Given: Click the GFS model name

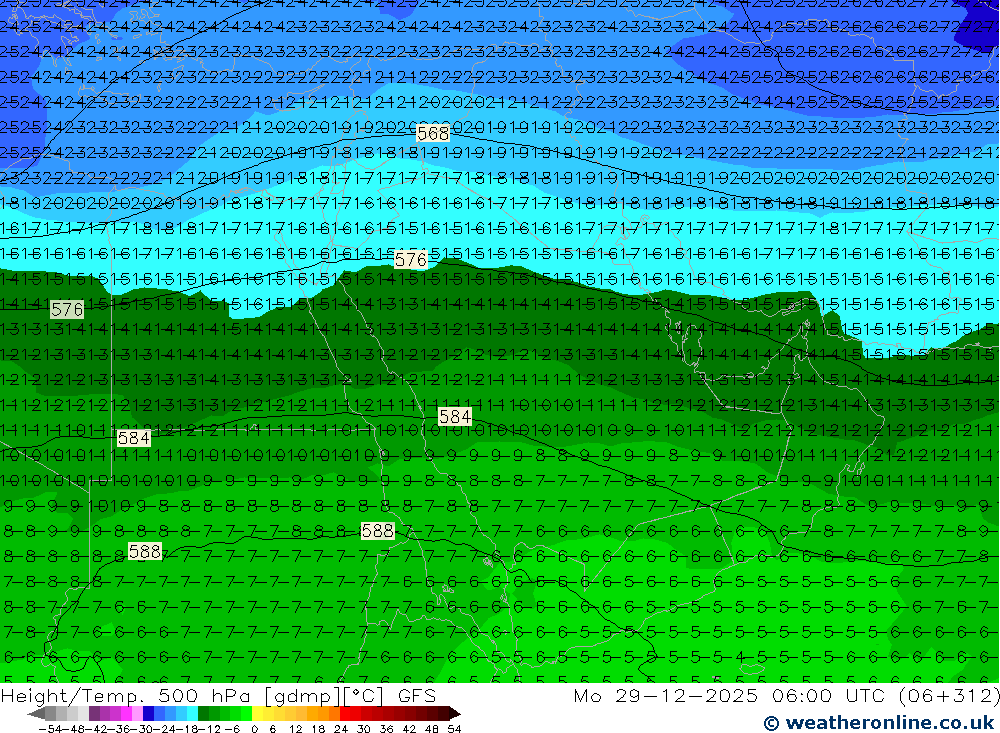Looking at the screenshot, I should point(417,696).
